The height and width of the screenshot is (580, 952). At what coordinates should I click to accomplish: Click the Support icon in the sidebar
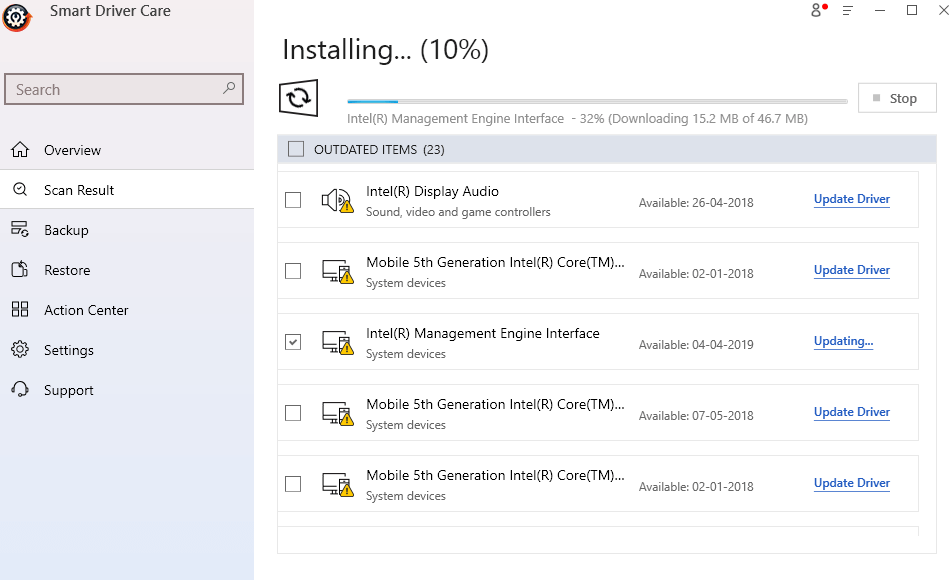click(20, 390)
